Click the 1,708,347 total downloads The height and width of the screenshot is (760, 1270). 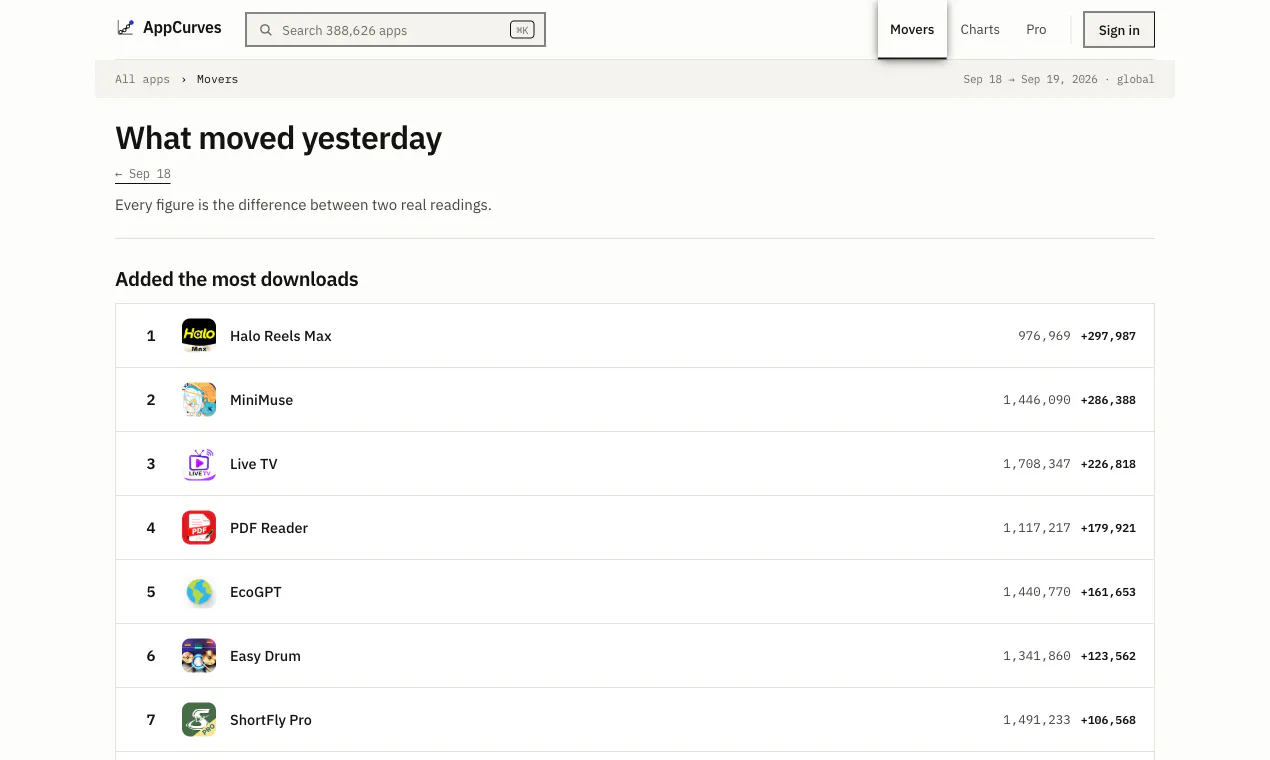(x=1037, y=464)
